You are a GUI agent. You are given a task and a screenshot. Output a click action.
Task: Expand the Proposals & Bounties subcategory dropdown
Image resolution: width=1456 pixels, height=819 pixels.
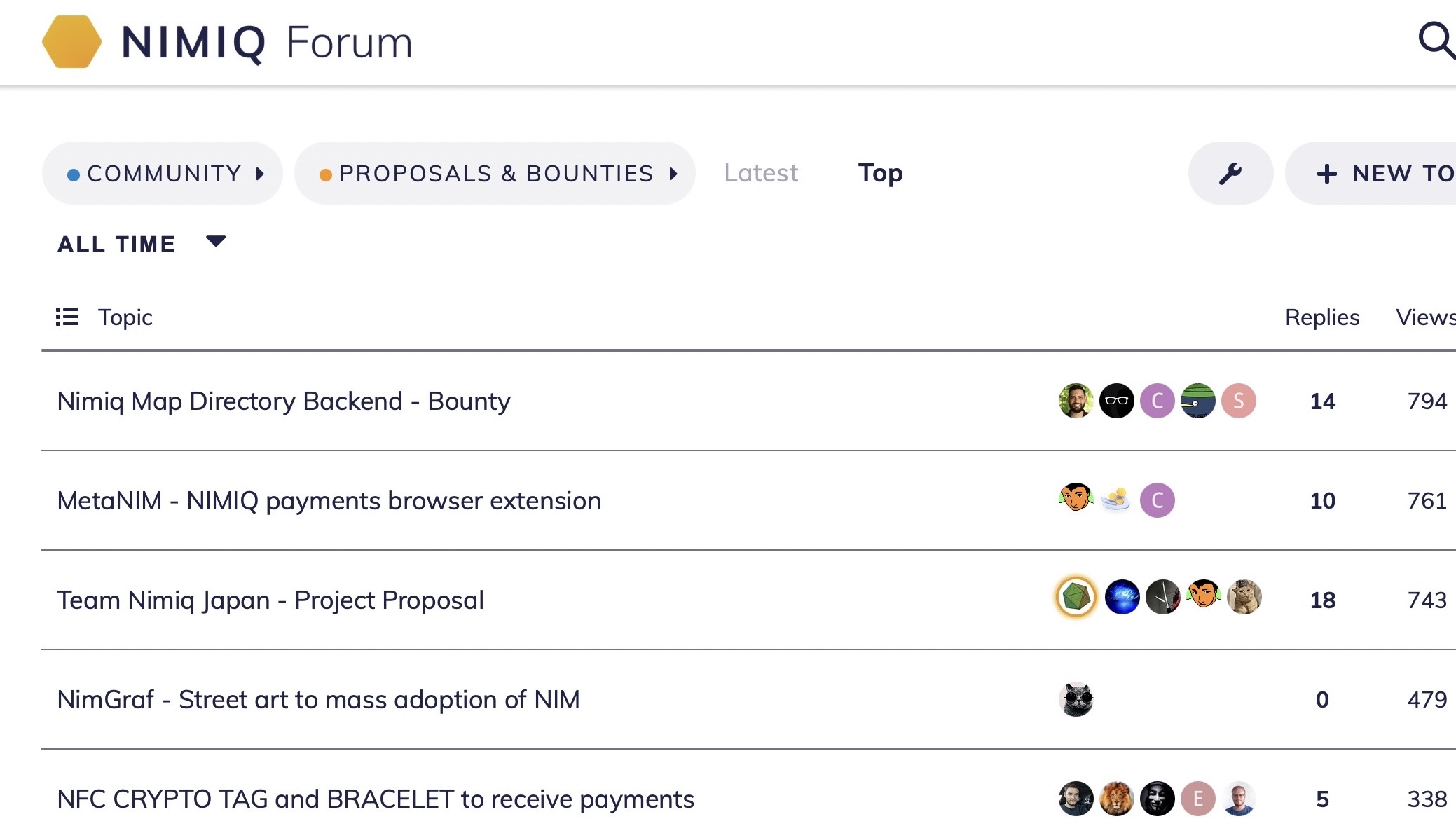pos(495,173)
